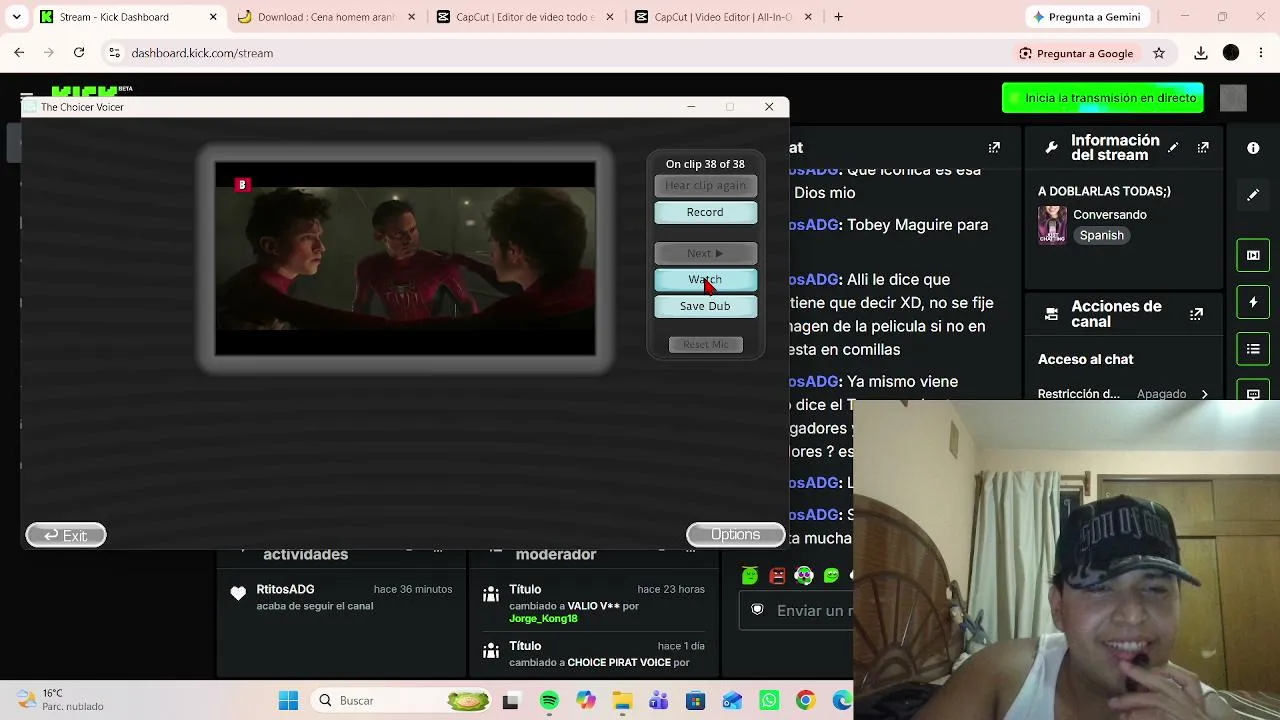Open Outlook from the taskbar
This screenshot has height=720, width=1280.
(x=731, y=701)
